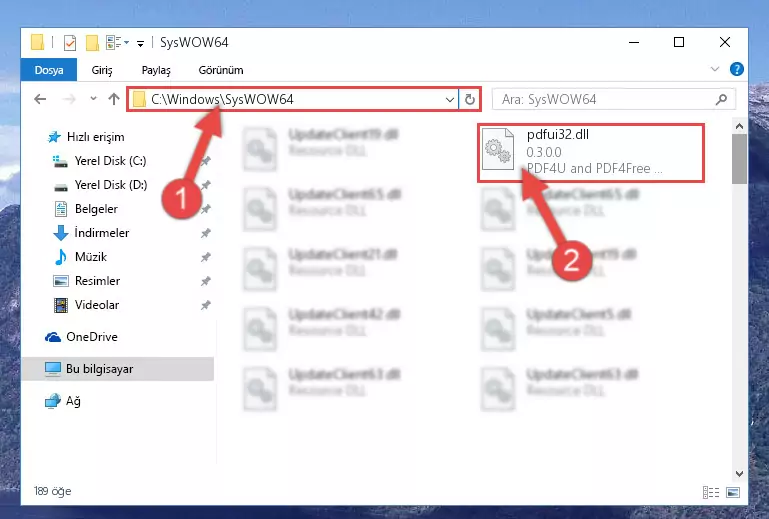
Task: Click the pin icon beside Resimler
Action: click(205, 281)
